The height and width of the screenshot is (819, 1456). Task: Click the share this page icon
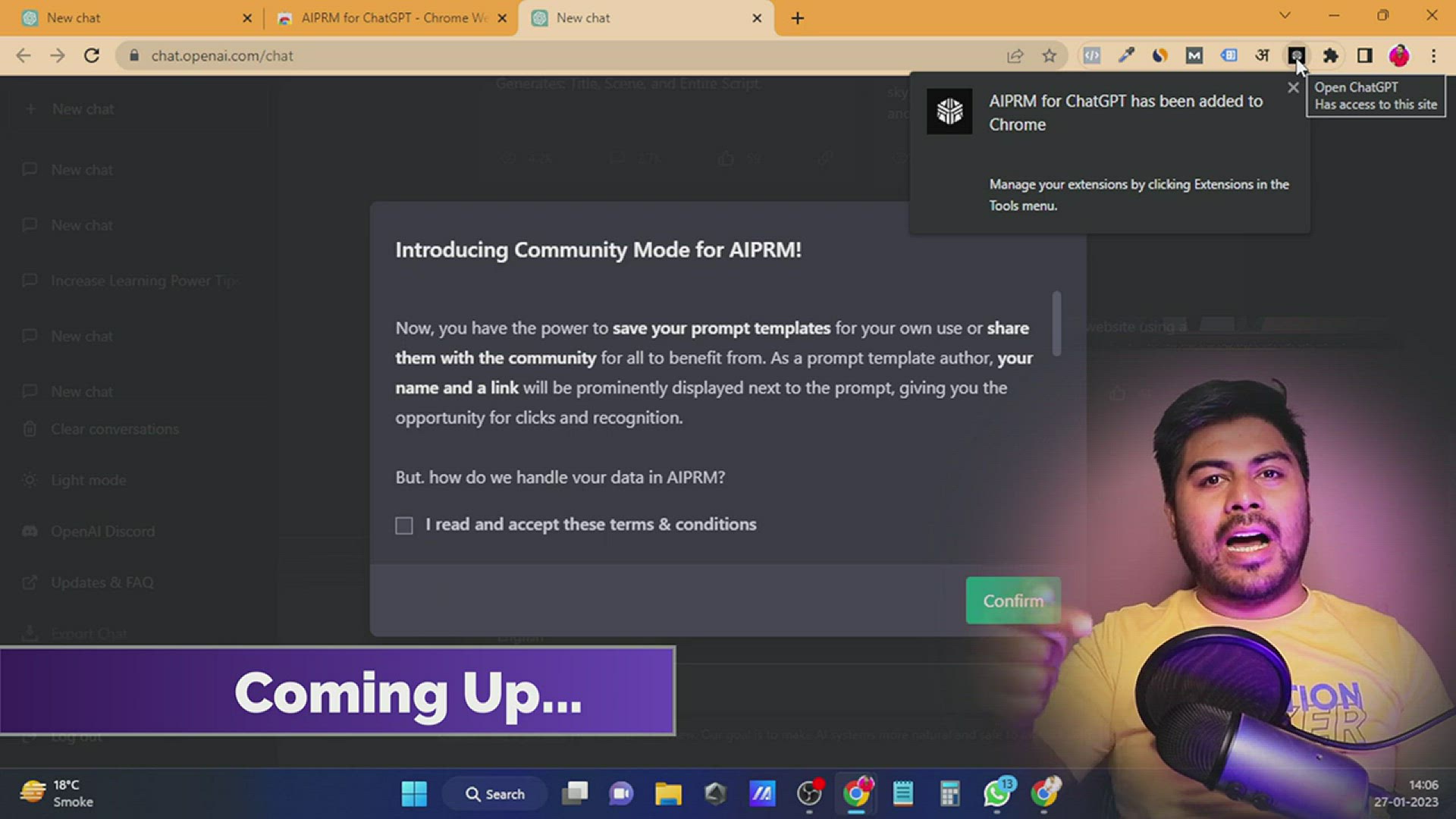tap(1015, 55)
